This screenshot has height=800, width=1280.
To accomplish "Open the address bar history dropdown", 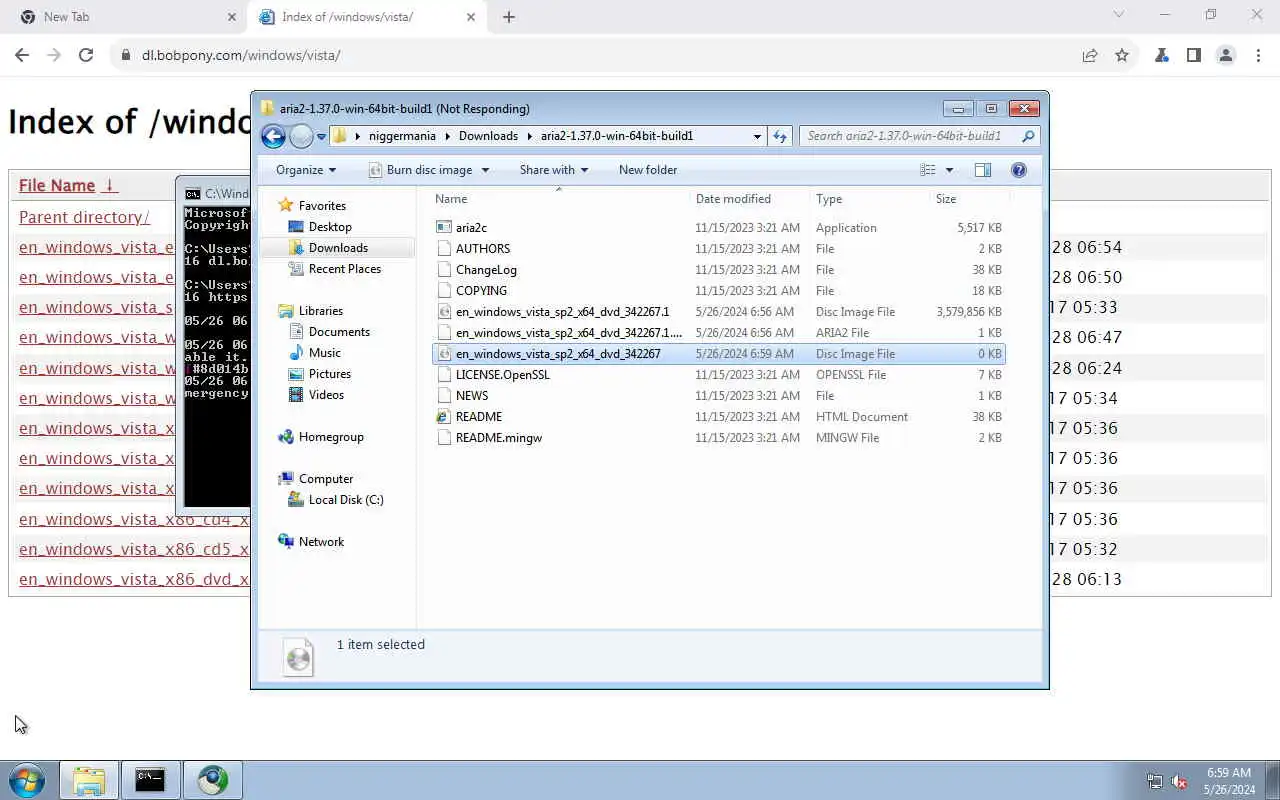I will [757, 136].
